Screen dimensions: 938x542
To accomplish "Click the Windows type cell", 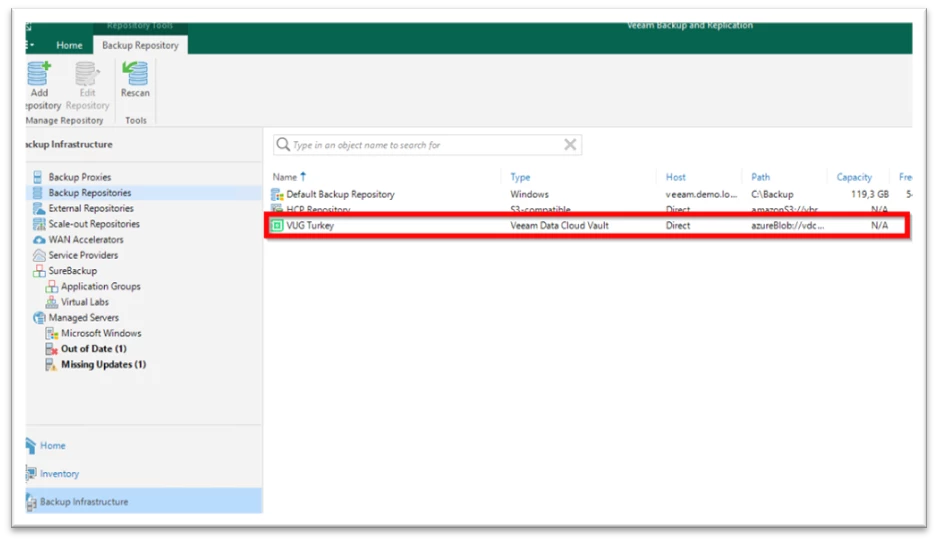I will (529, 194).
